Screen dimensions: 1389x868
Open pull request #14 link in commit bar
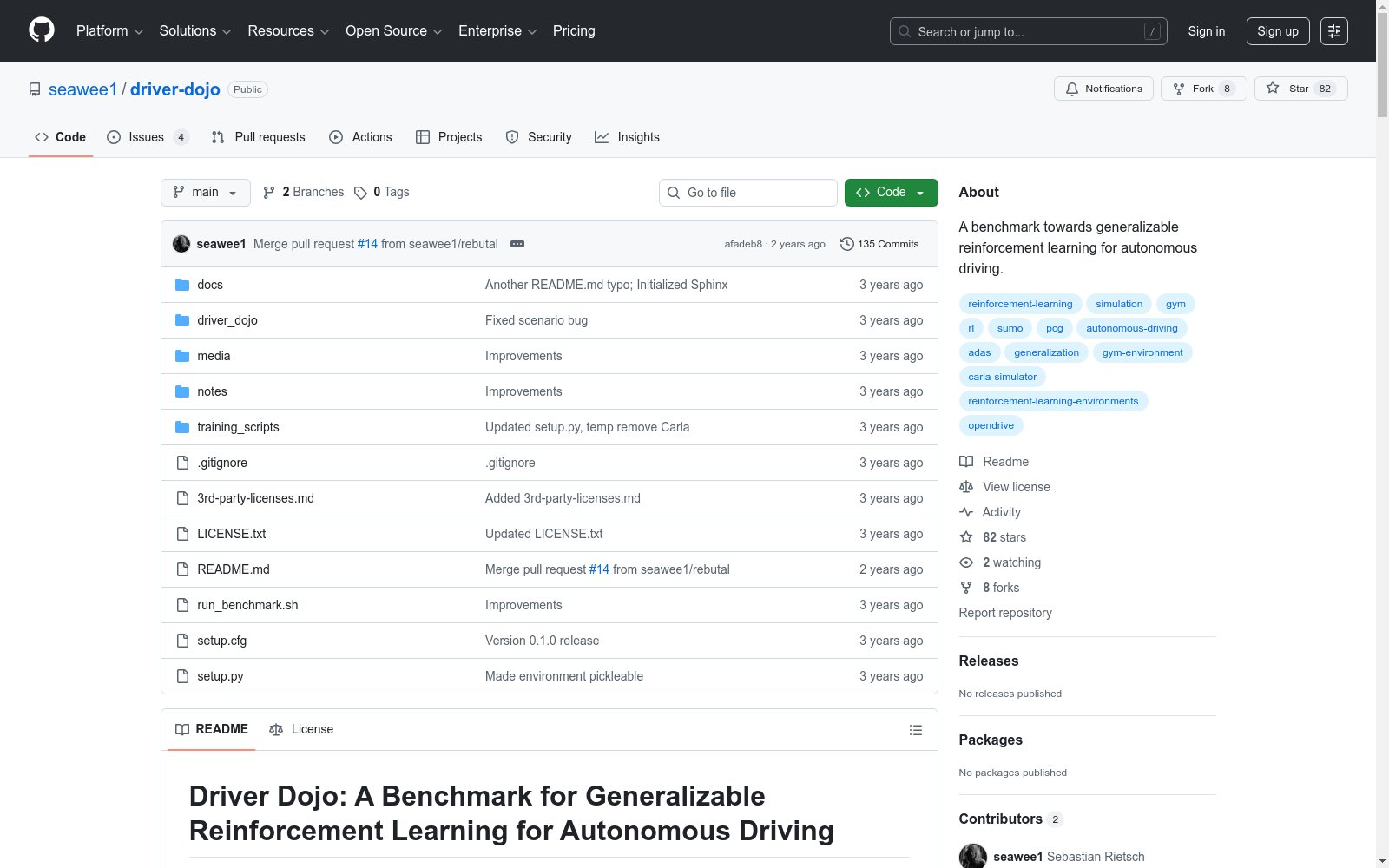coord(367,244)
